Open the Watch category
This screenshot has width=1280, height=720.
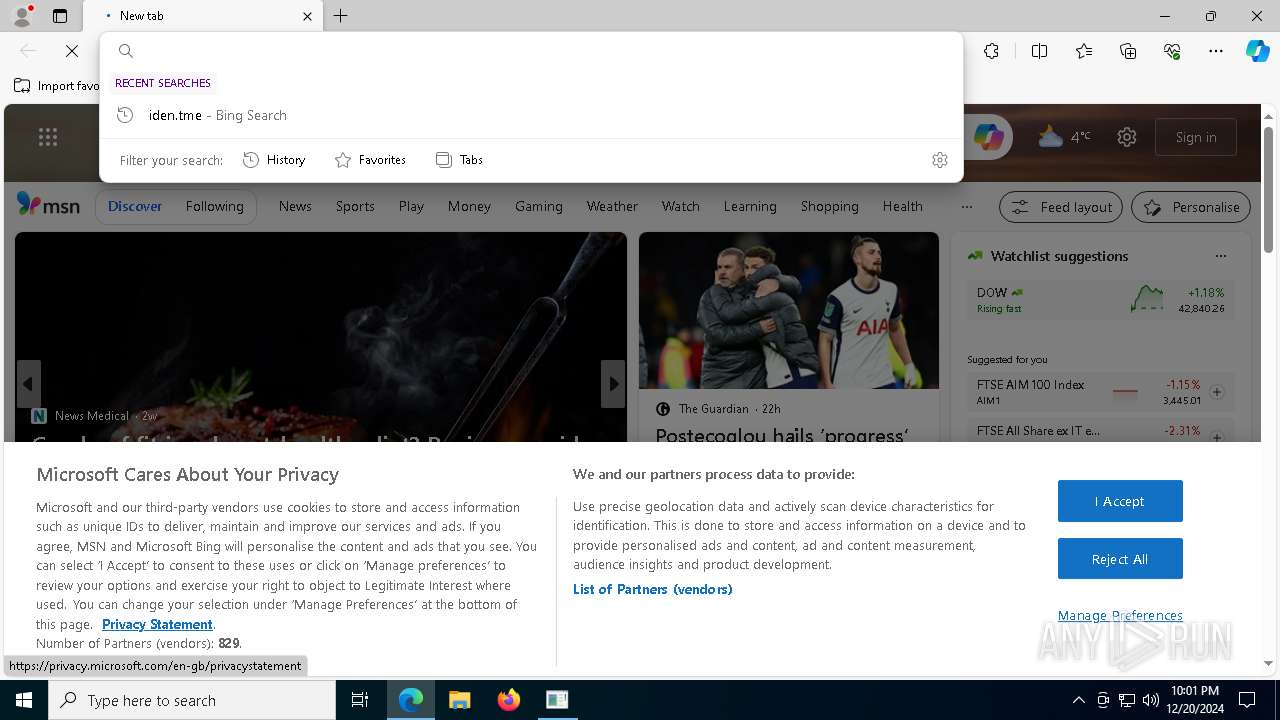[x=680, y=206]
